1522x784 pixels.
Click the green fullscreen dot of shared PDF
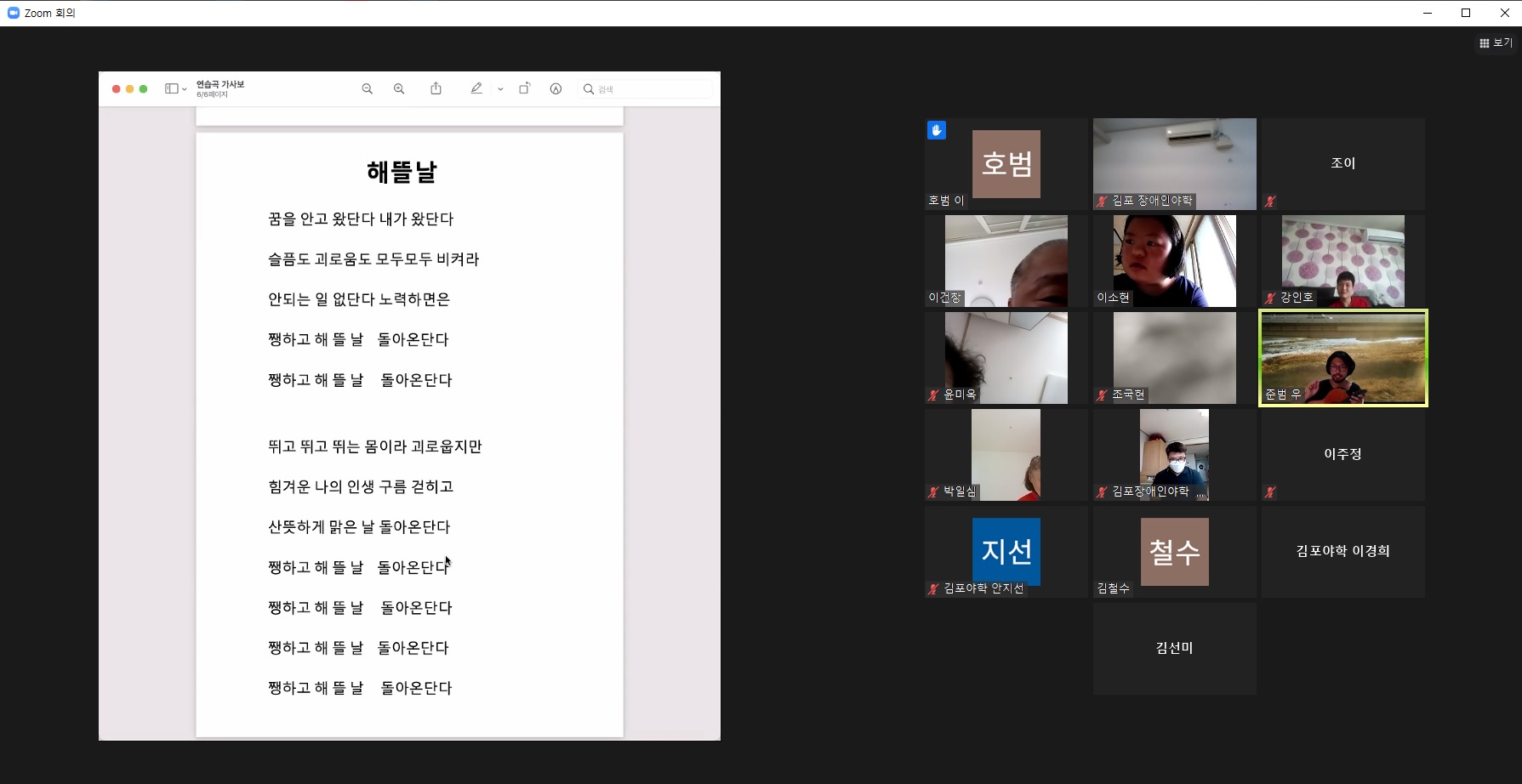(x=144, y=88)
